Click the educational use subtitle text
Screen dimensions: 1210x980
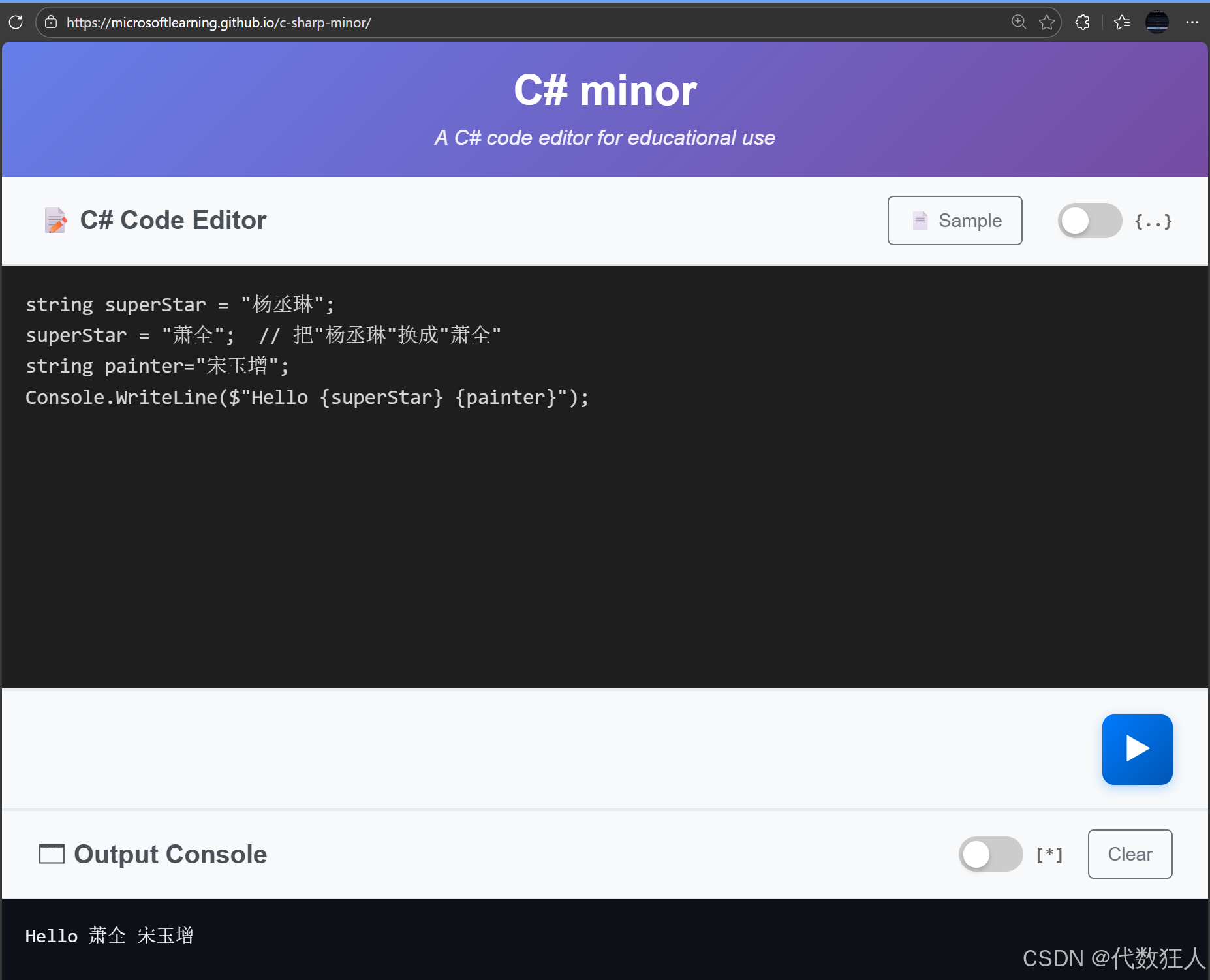(605, 138)
